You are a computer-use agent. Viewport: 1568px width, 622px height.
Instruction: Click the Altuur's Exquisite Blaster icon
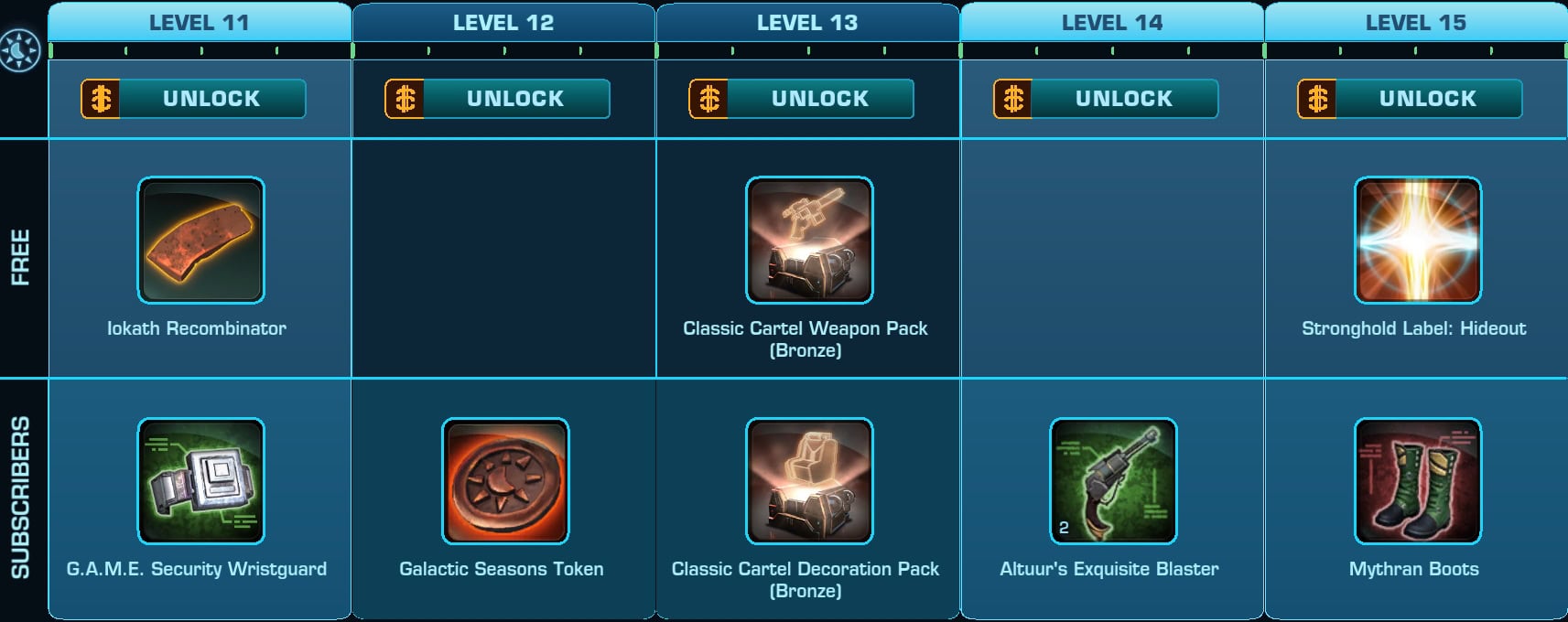tap(1113, 481)
